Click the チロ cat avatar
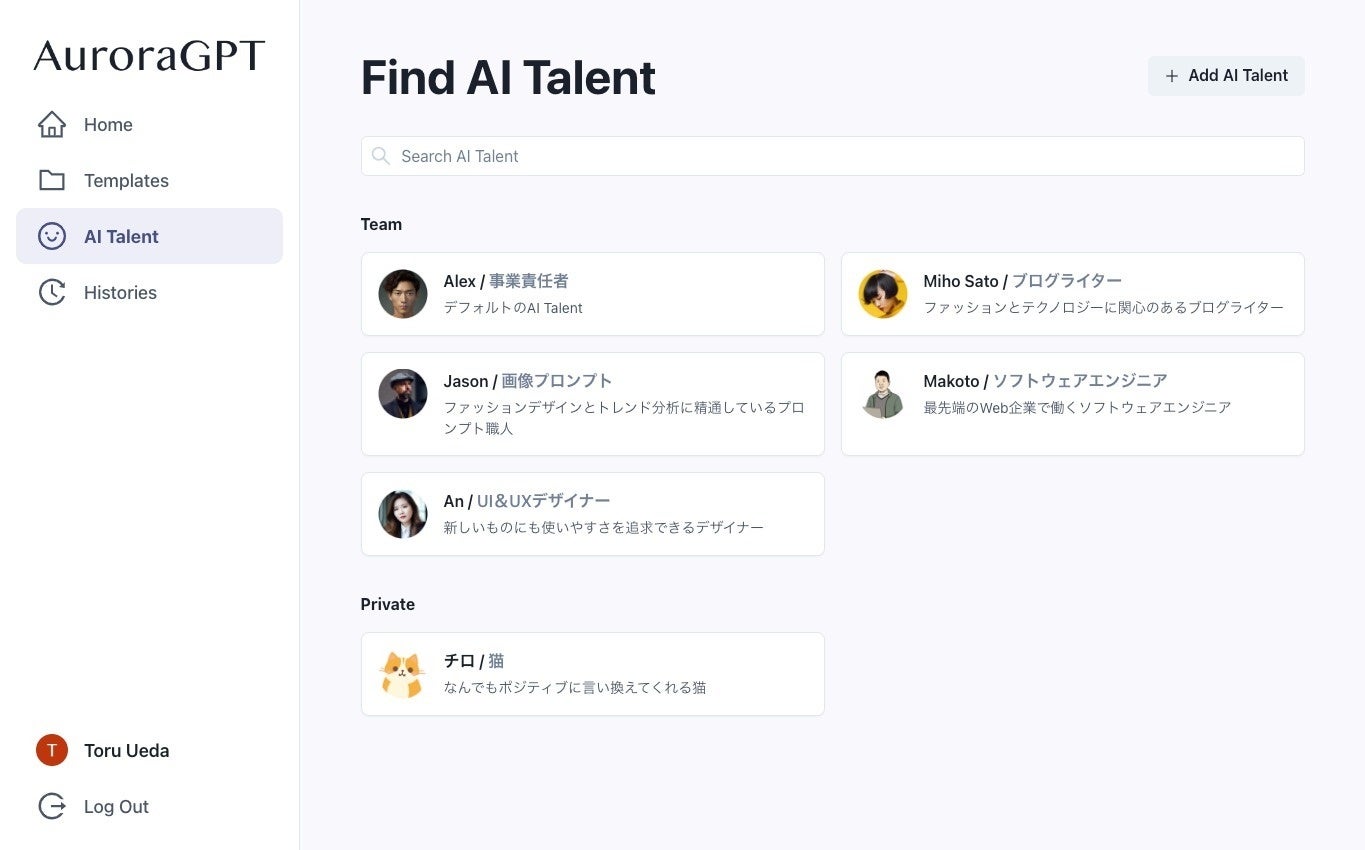The height and width of the screenshot is (850, 1365). pyautogui.click(x=403, y=674)
